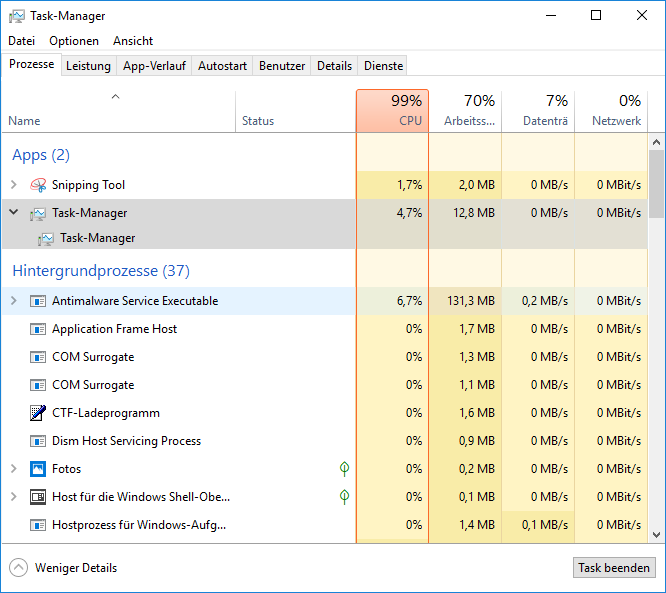Click the CTF-Ladeprogramm pen icon
Image resolution: width=666 pixels, height=593 pixels.
(x=38, y=413)
